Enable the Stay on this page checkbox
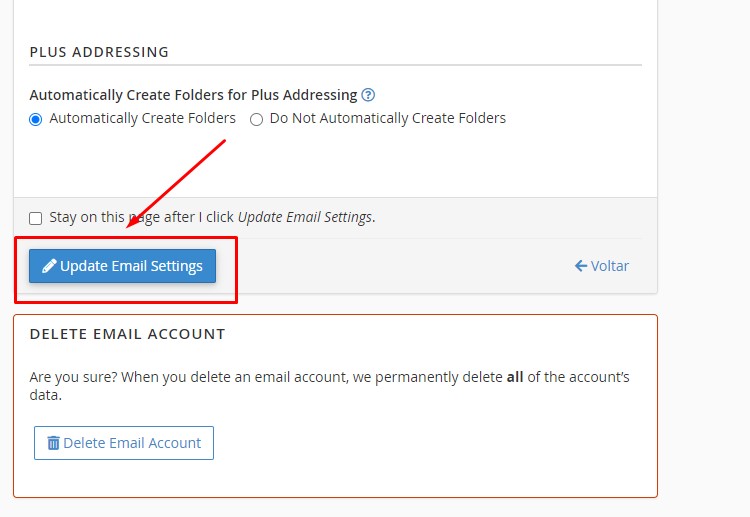Image resolution: width=750 pixels, height=517 pixels. pyautogui.click(x=36, y=218)
